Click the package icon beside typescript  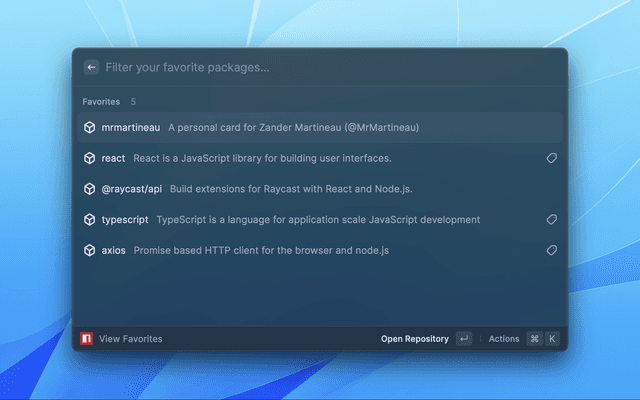point(89,219)
